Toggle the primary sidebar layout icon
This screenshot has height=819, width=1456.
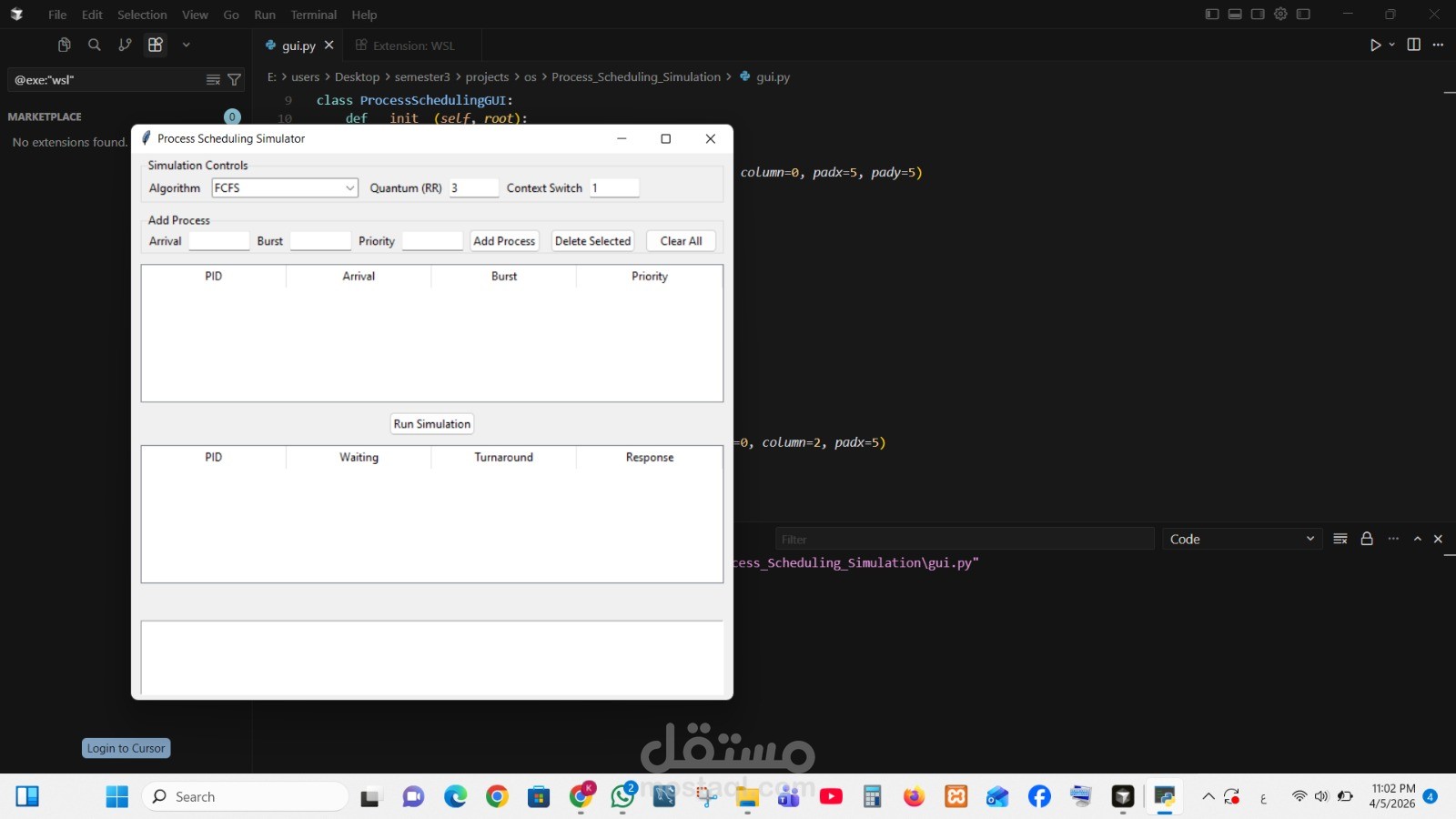tap(1212, 15)
